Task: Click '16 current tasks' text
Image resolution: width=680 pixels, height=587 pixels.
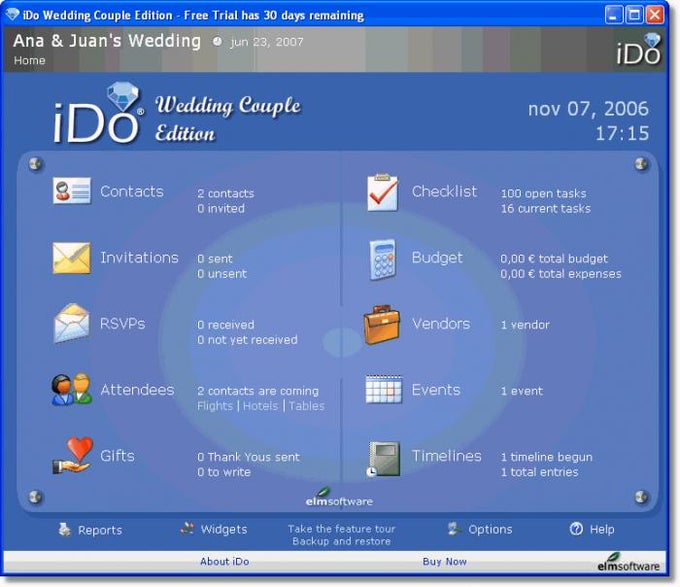Action: click(x=546, y=209)
